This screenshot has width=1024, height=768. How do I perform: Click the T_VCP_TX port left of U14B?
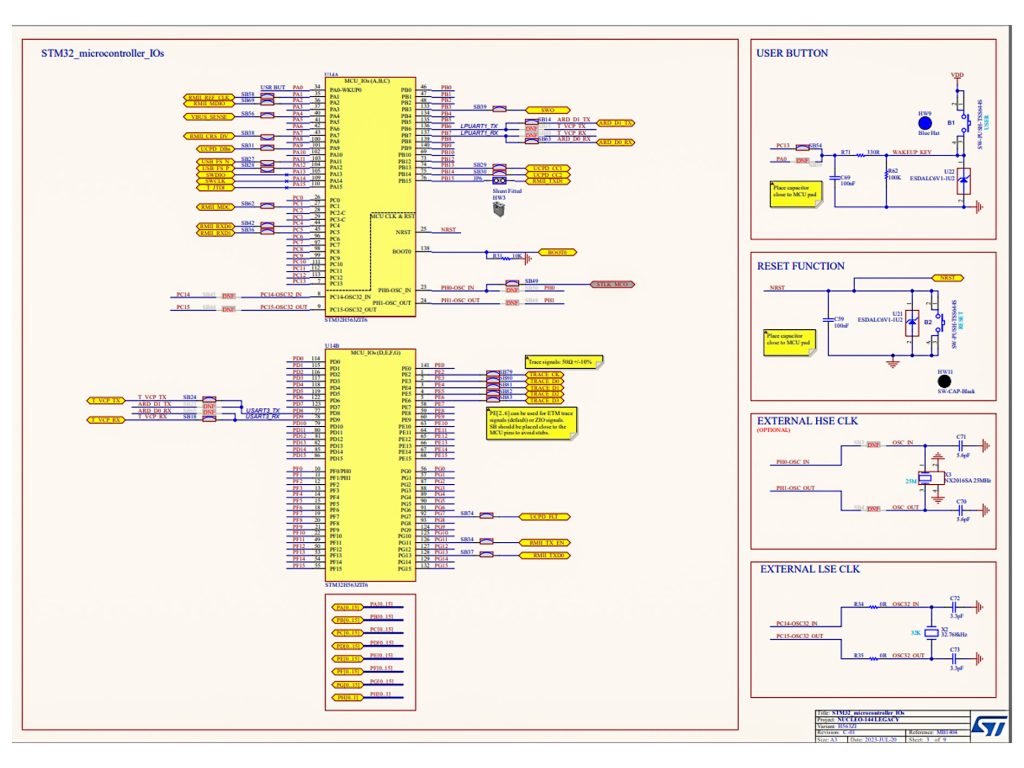coord(106,400)
